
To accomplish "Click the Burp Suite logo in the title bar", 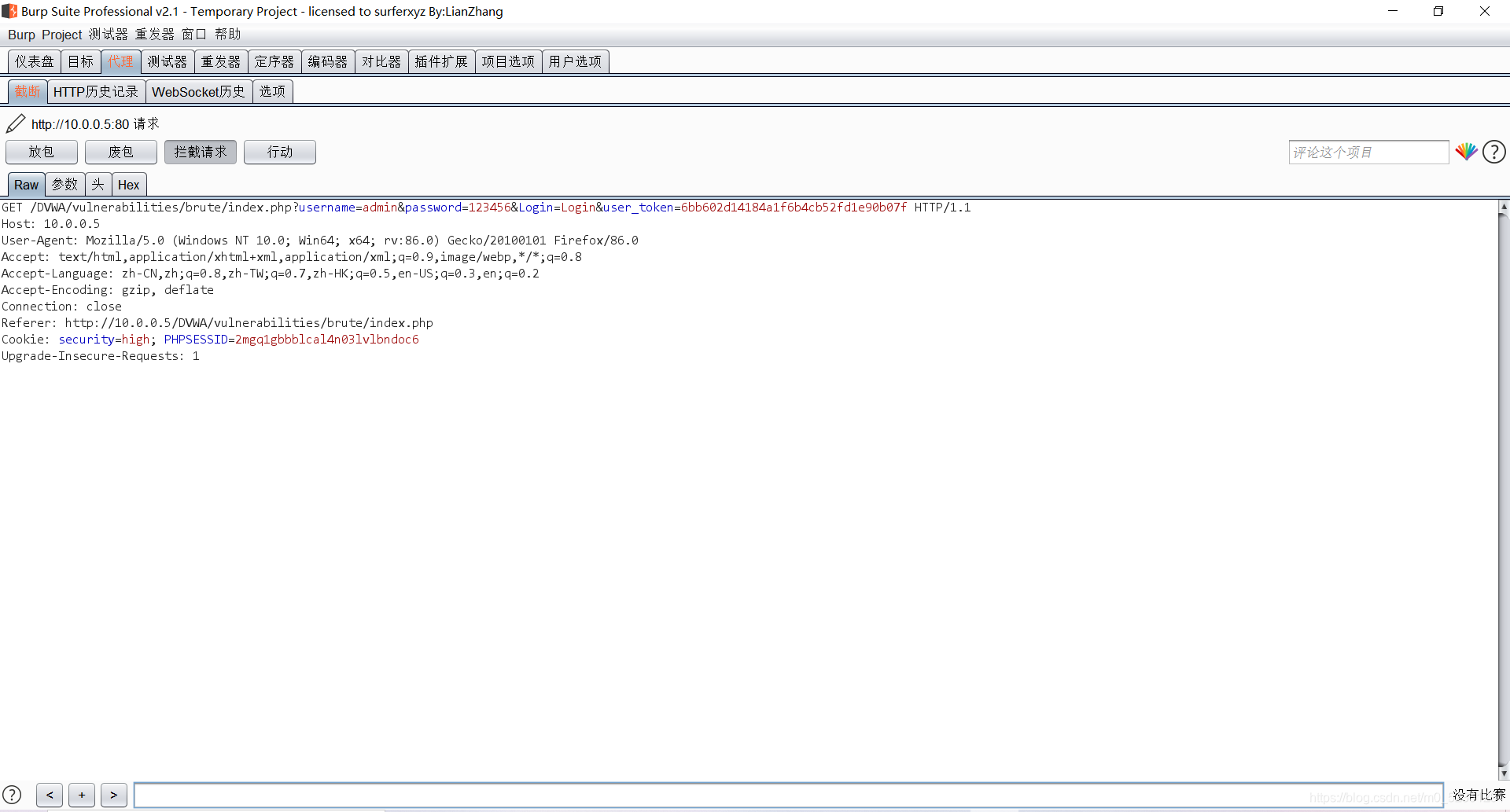I will (x=9, y=11).
